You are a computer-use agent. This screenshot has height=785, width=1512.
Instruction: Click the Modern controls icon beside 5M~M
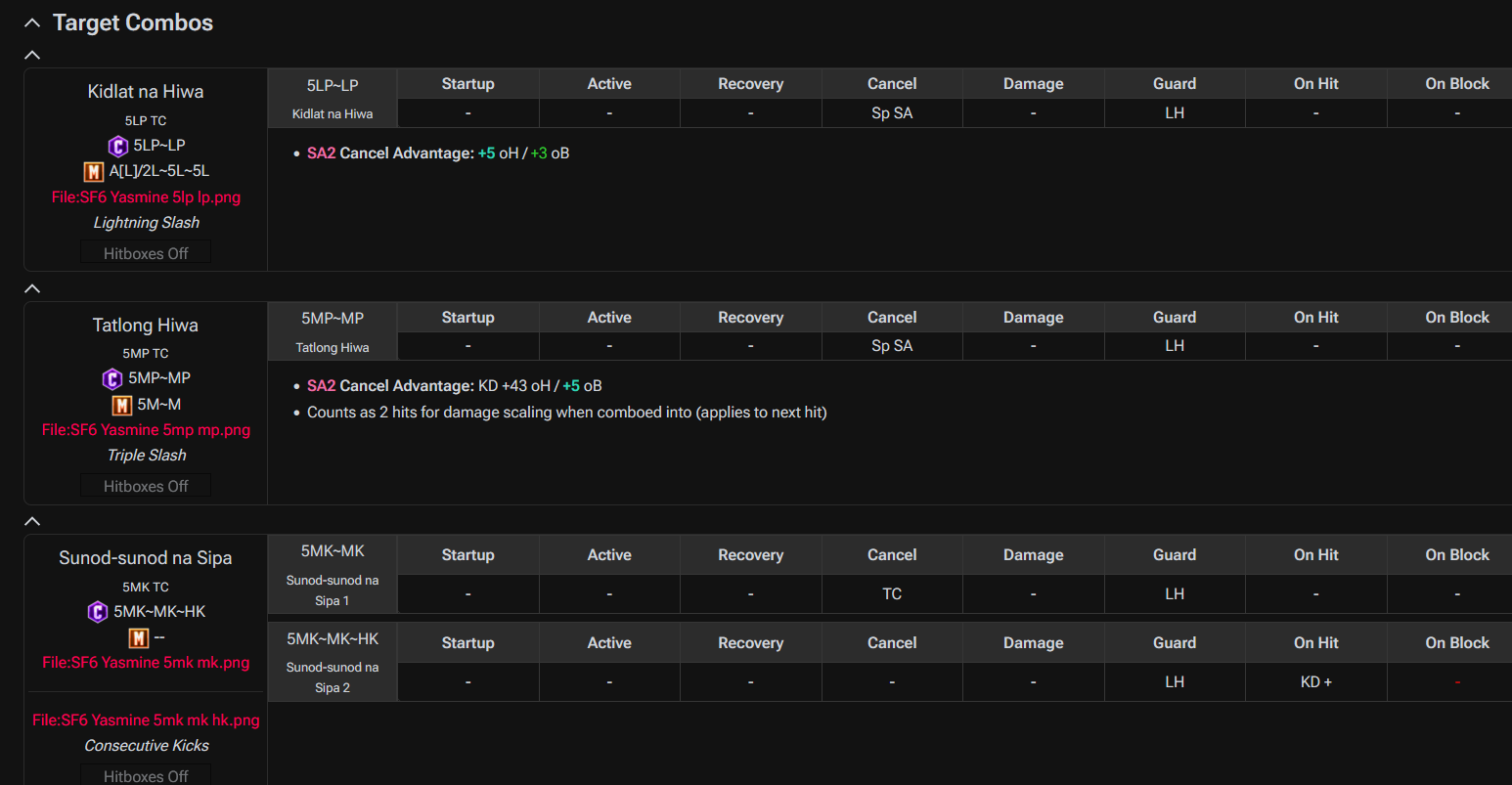click(x=122, y=405)
